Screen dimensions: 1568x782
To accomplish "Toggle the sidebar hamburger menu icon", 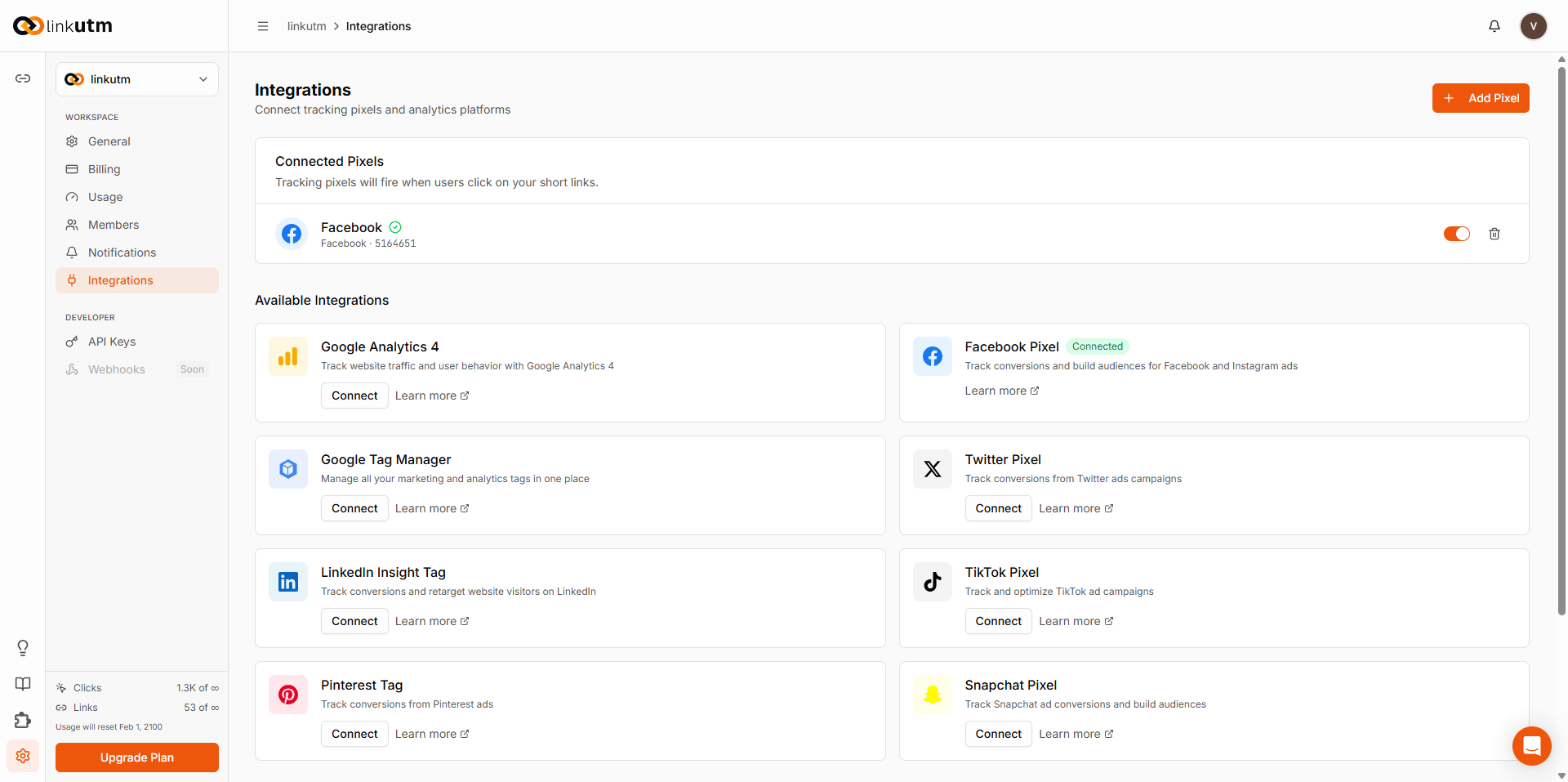I will click(263, 26).
